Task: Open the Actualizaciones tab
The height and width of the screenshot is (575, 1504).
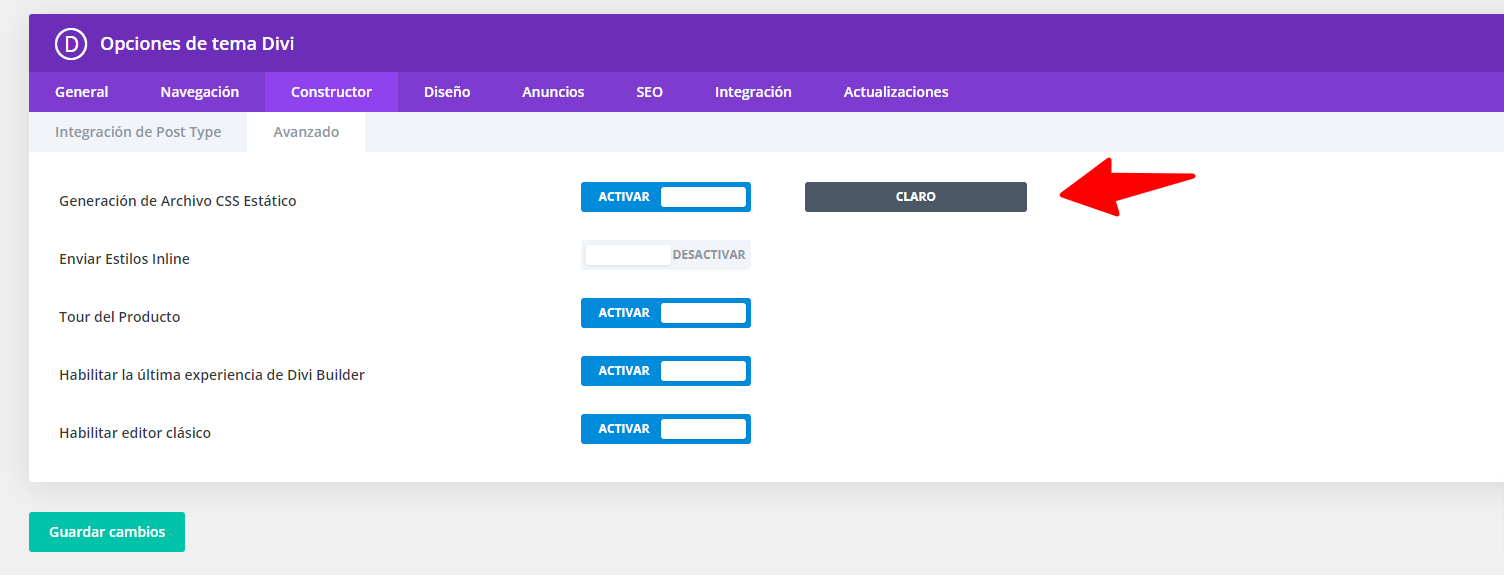Action: click(896, 92)
